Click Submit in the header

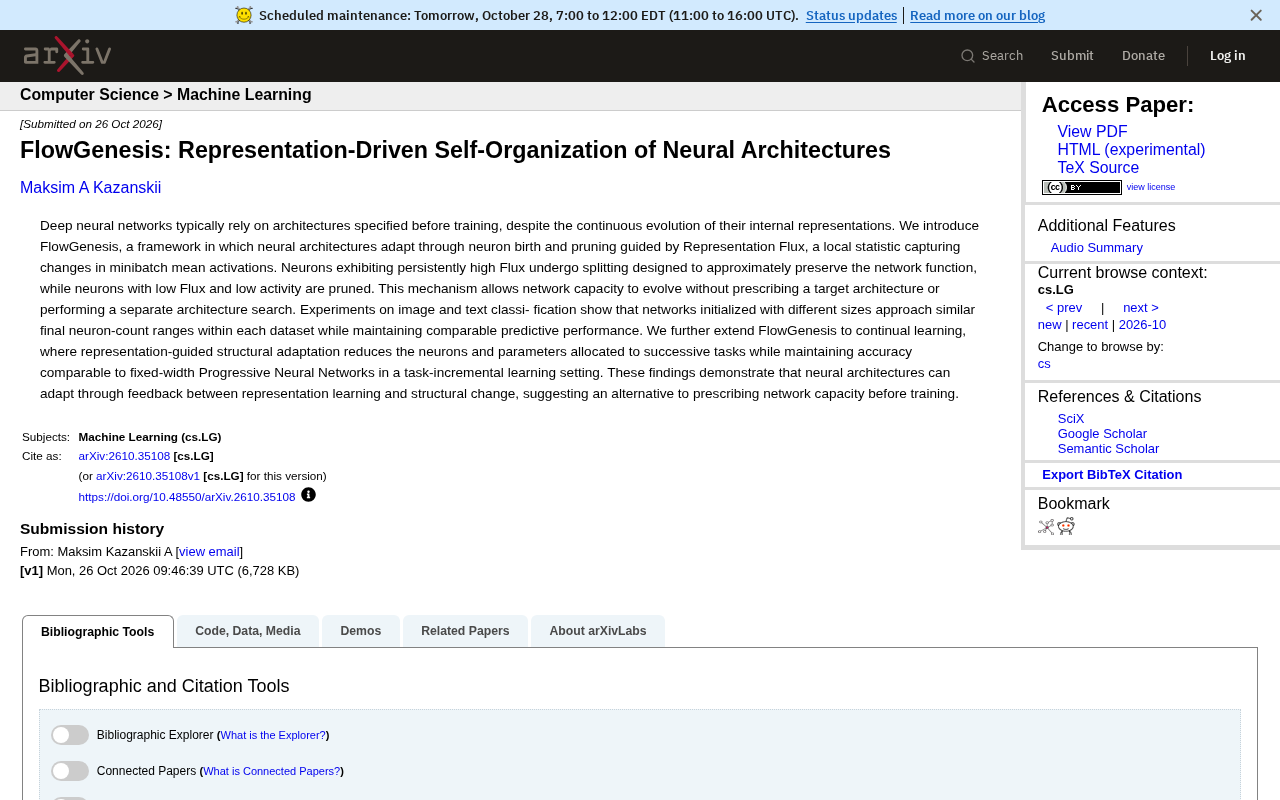1072,56
